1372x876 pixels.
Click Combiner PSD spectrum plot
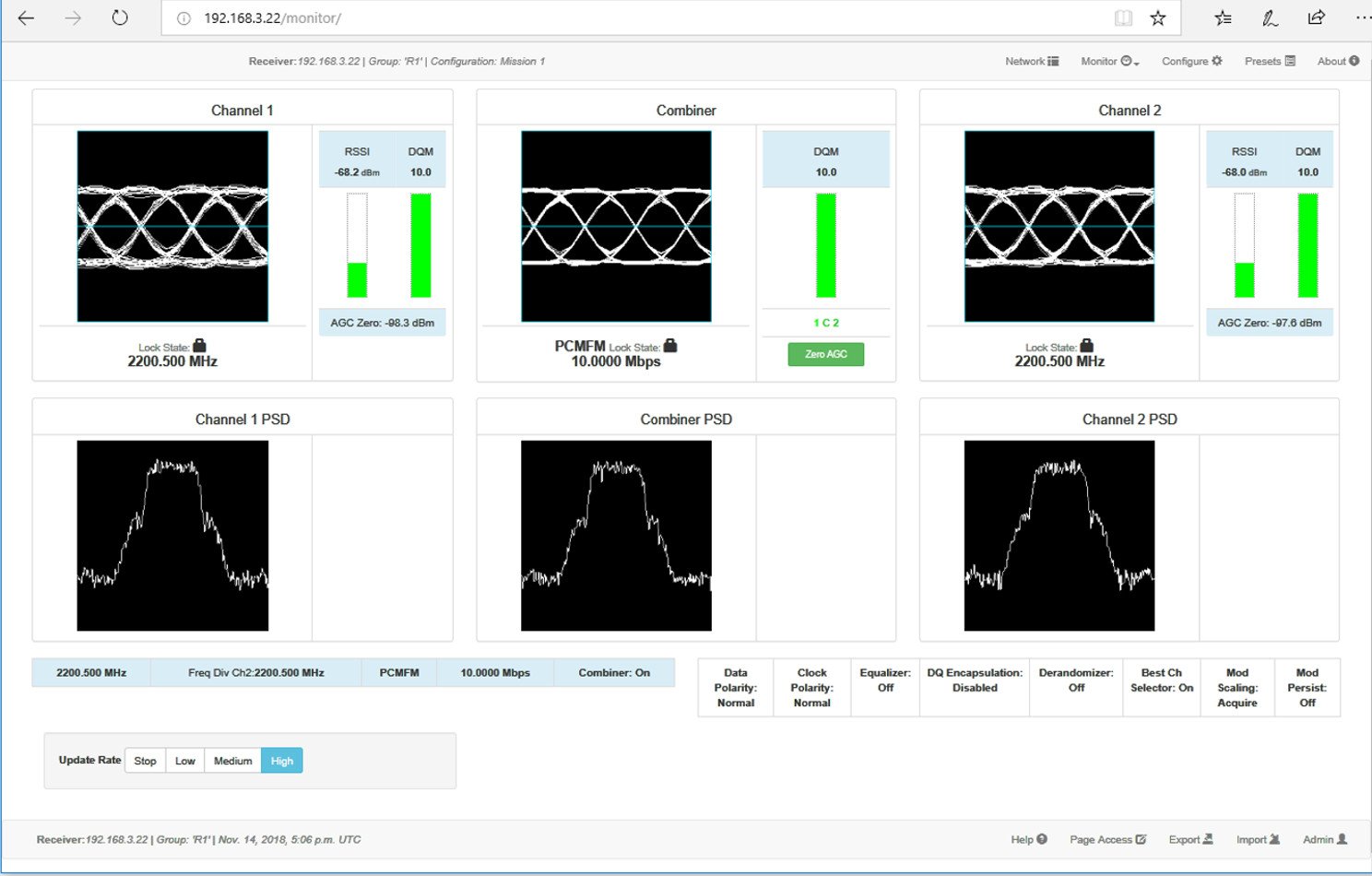pos(616,536)
